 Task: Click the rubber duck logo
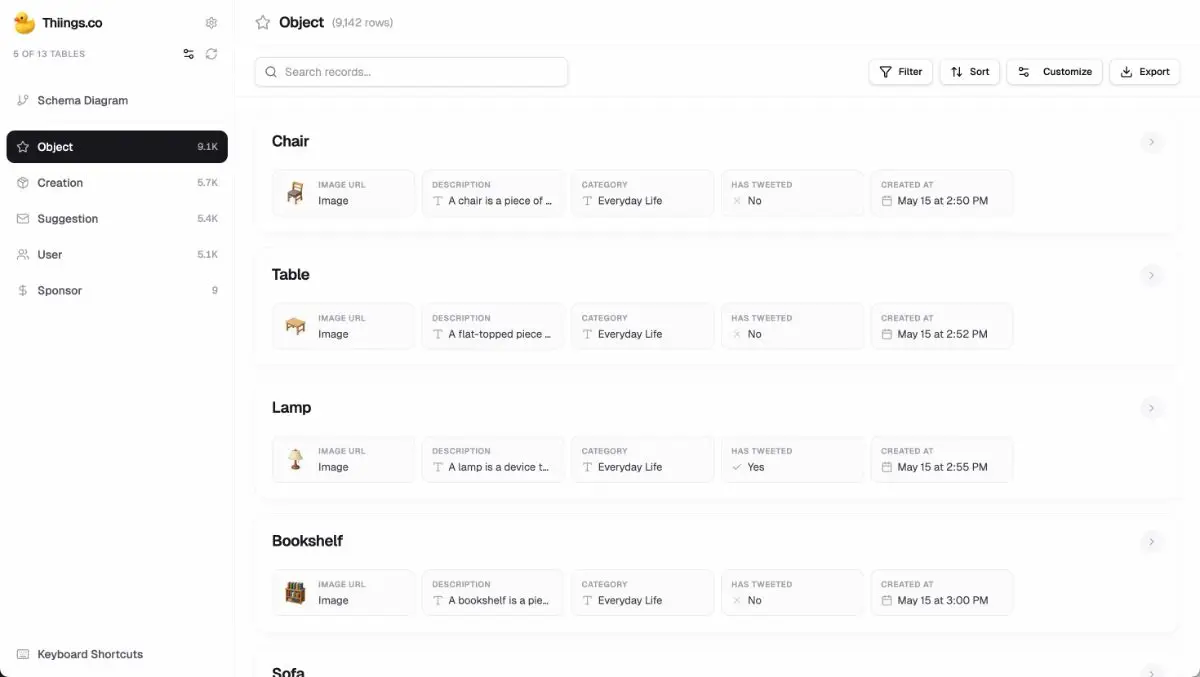(24, 23)
